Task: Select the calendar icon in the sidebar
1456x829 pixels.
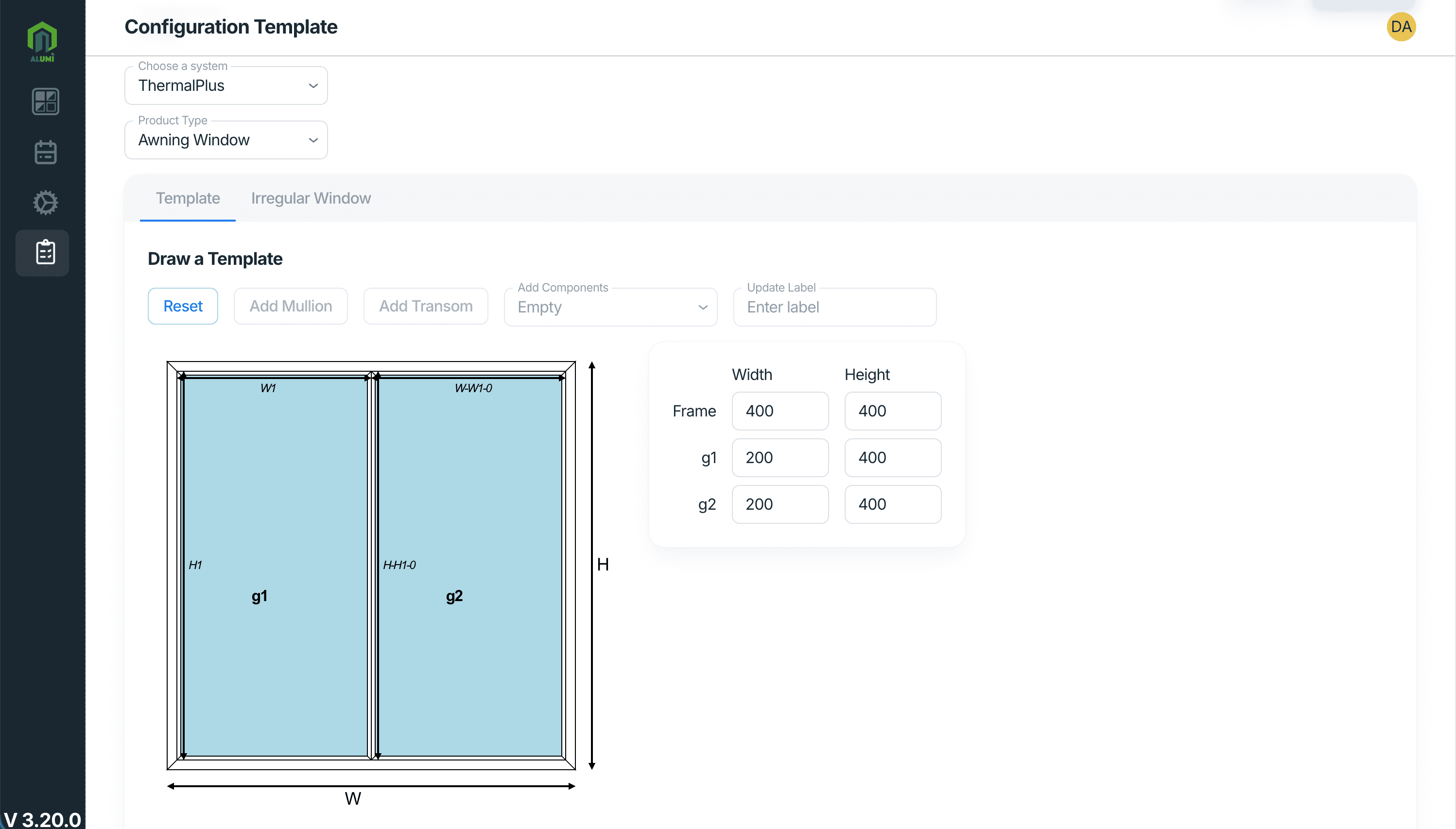Action: point(46,152)
